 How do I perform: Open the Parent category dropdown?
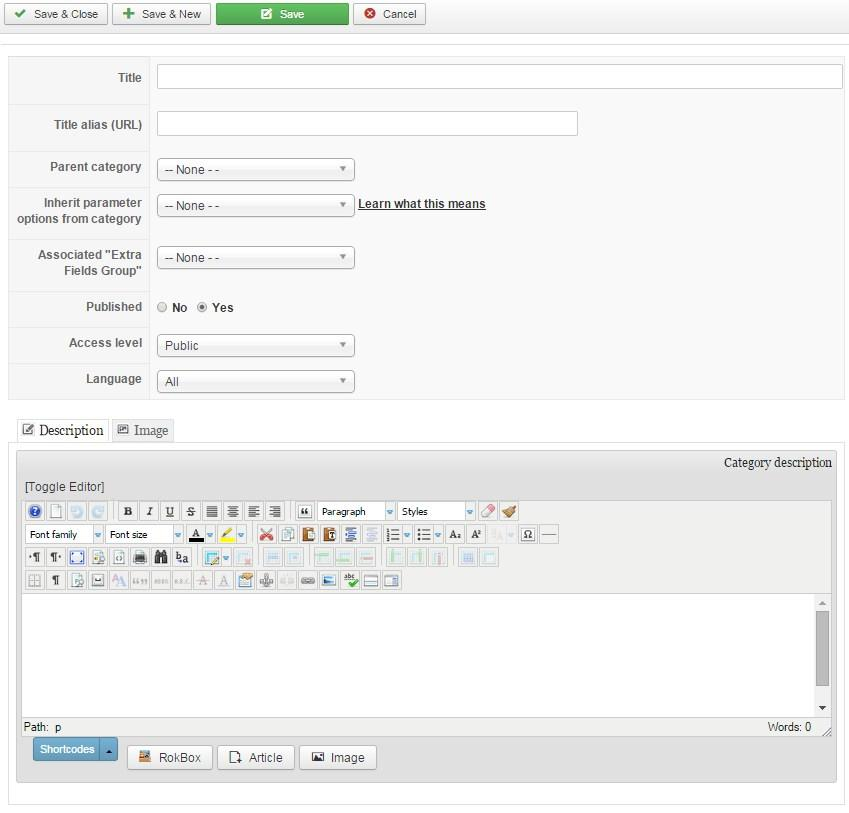256,169
